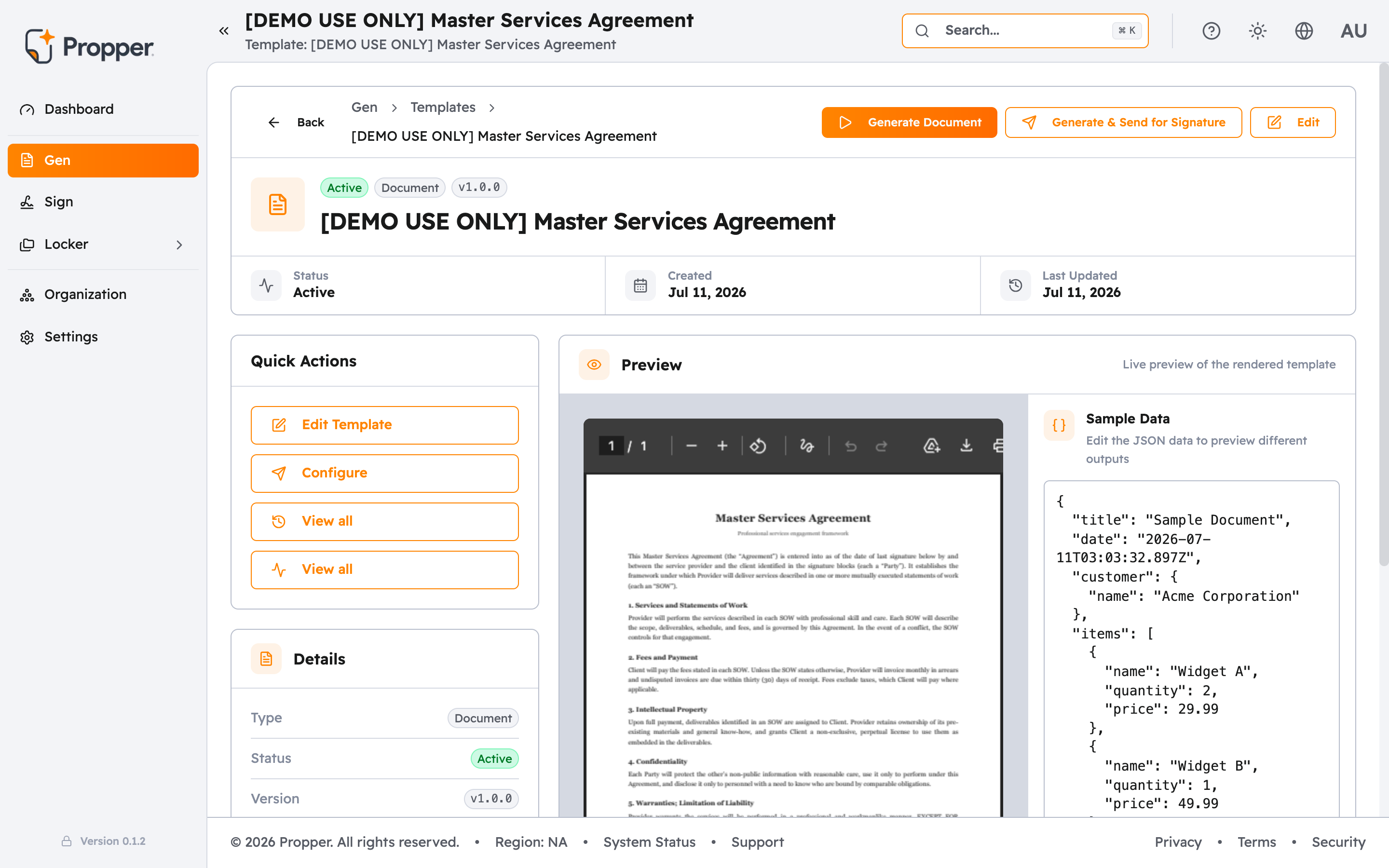This screenshot has width=1389, height=868.
Task: Click the Edit Template quick action
Action: click(x=384, y=425)
